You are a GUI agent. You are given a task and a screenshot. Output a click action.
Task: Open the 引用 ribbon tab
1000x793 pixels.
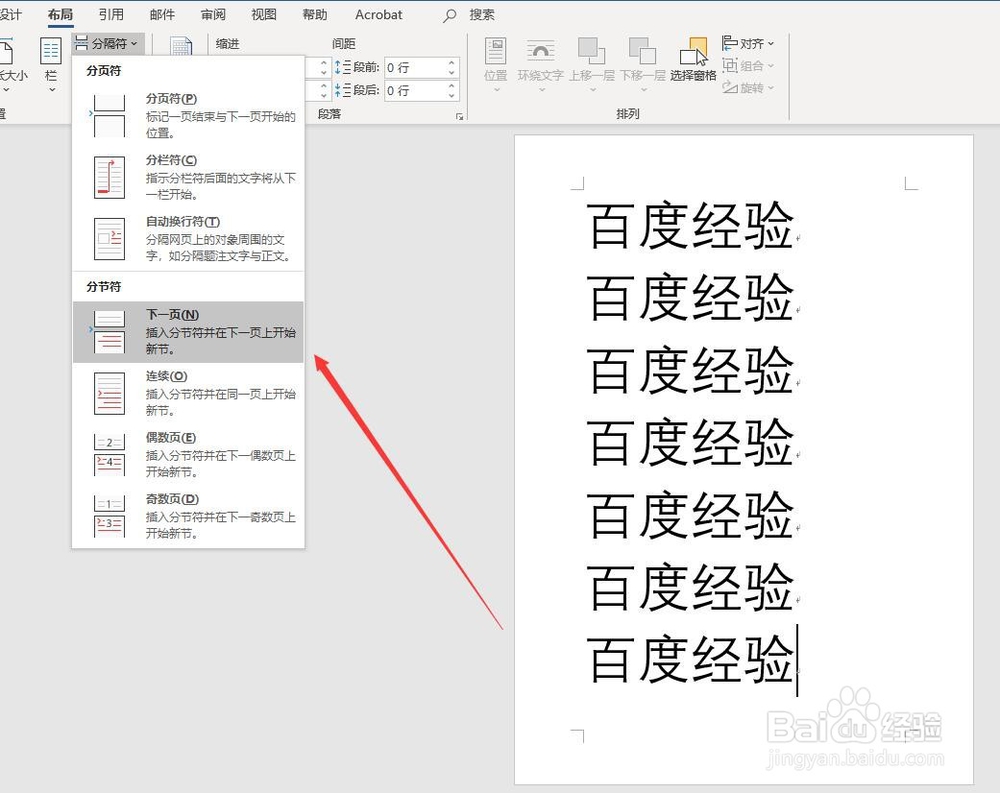pos(111,14)
